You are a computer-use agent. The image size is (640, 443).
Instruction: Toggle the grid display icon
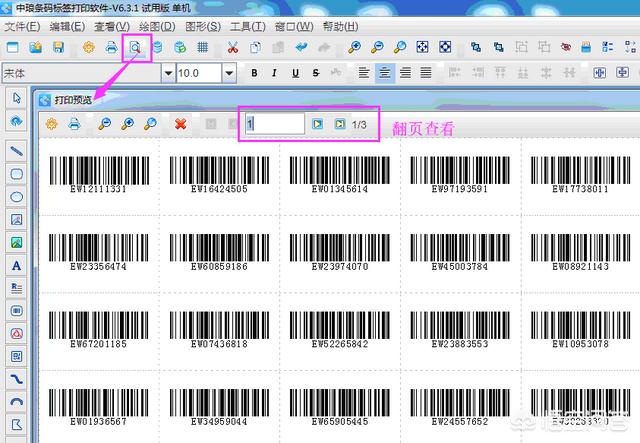[202, 47]
